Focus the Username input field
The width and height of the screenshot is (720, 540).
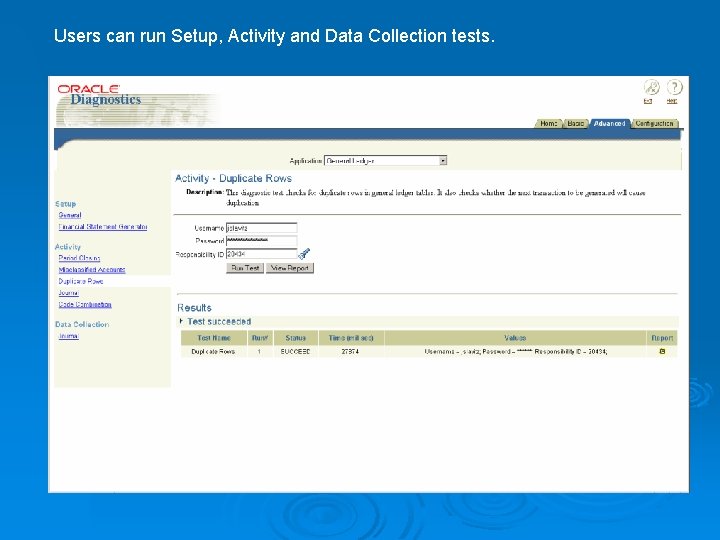(x=261, y=228)
